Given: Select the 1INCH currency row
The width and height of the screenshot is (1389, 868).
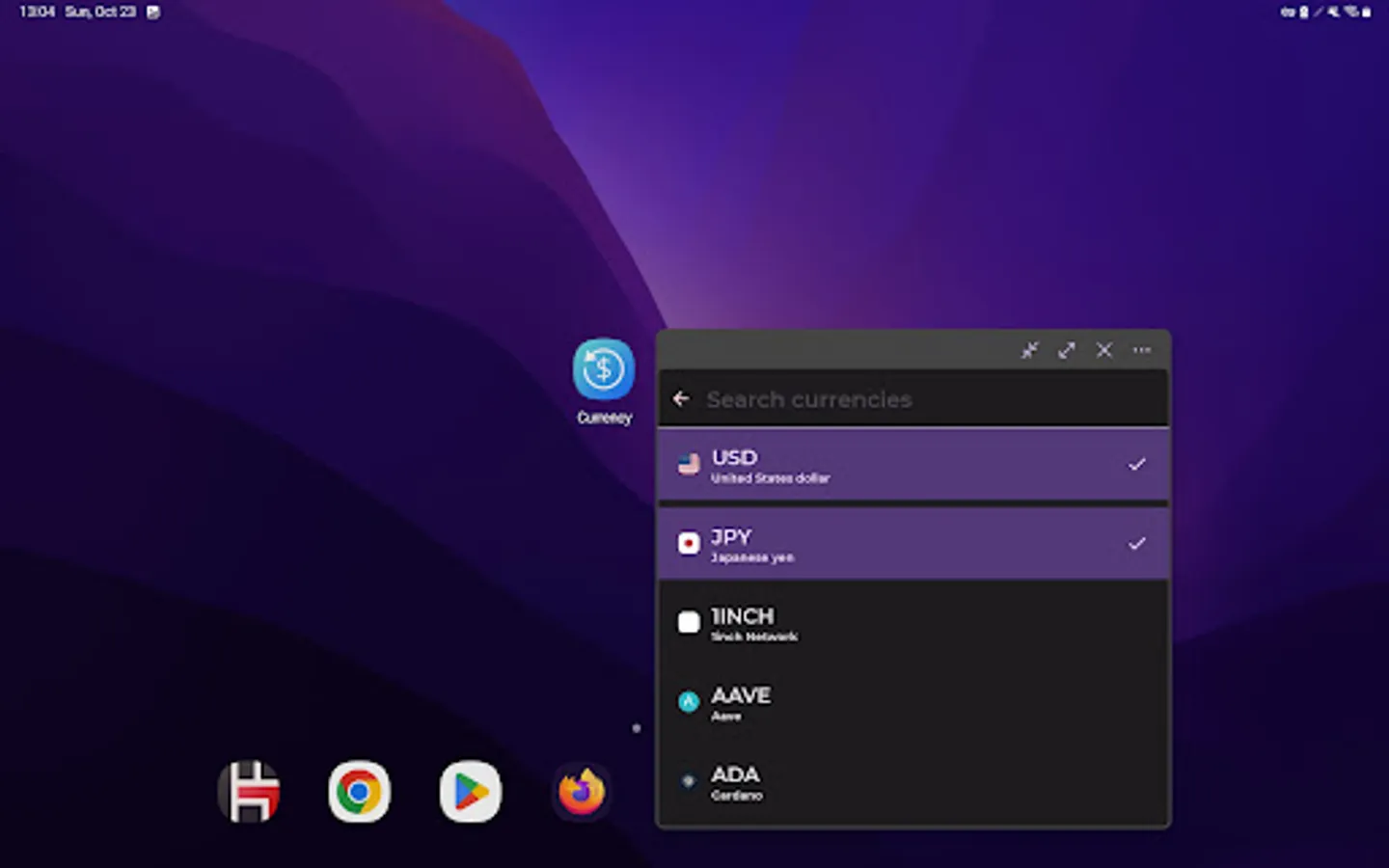Looking at the screenshot, I should point(913,623).
